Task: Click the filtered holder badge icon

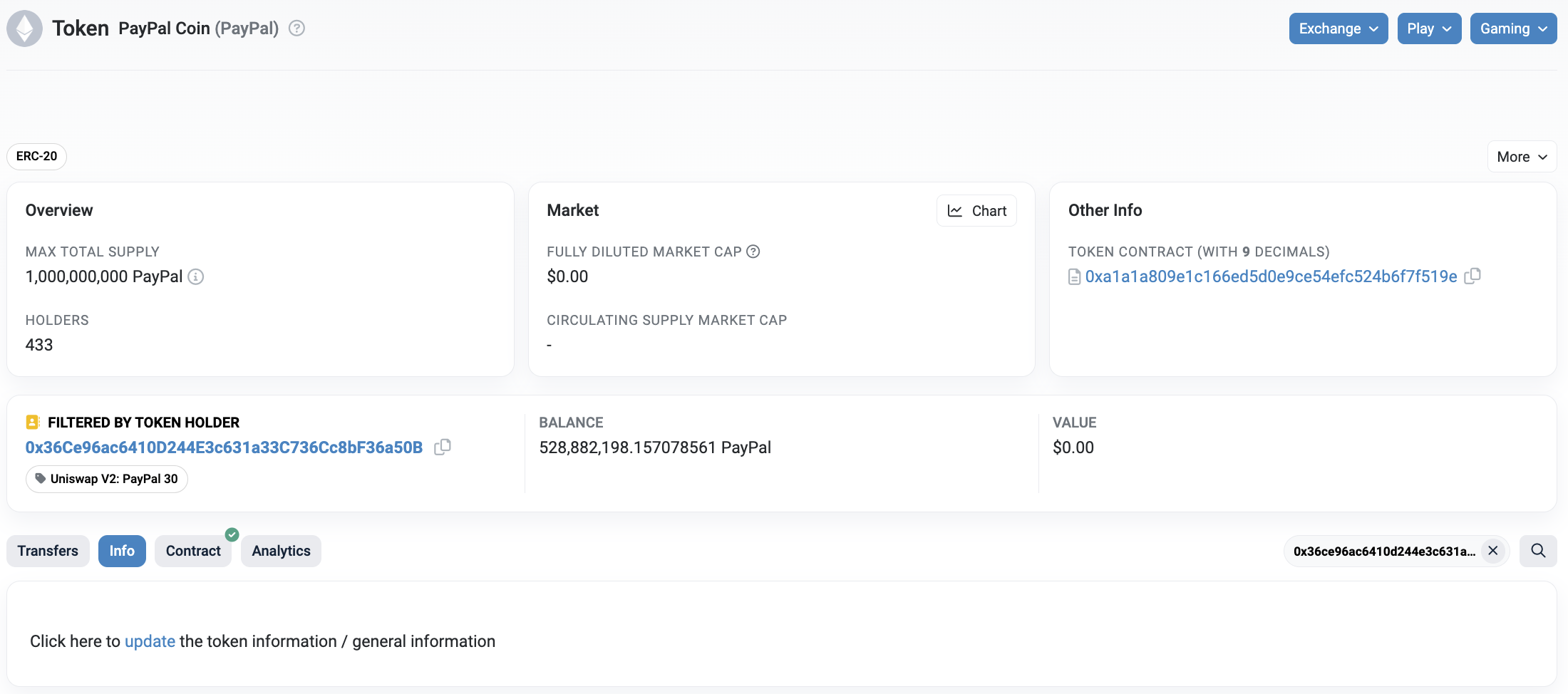Action: pos(33,423)
